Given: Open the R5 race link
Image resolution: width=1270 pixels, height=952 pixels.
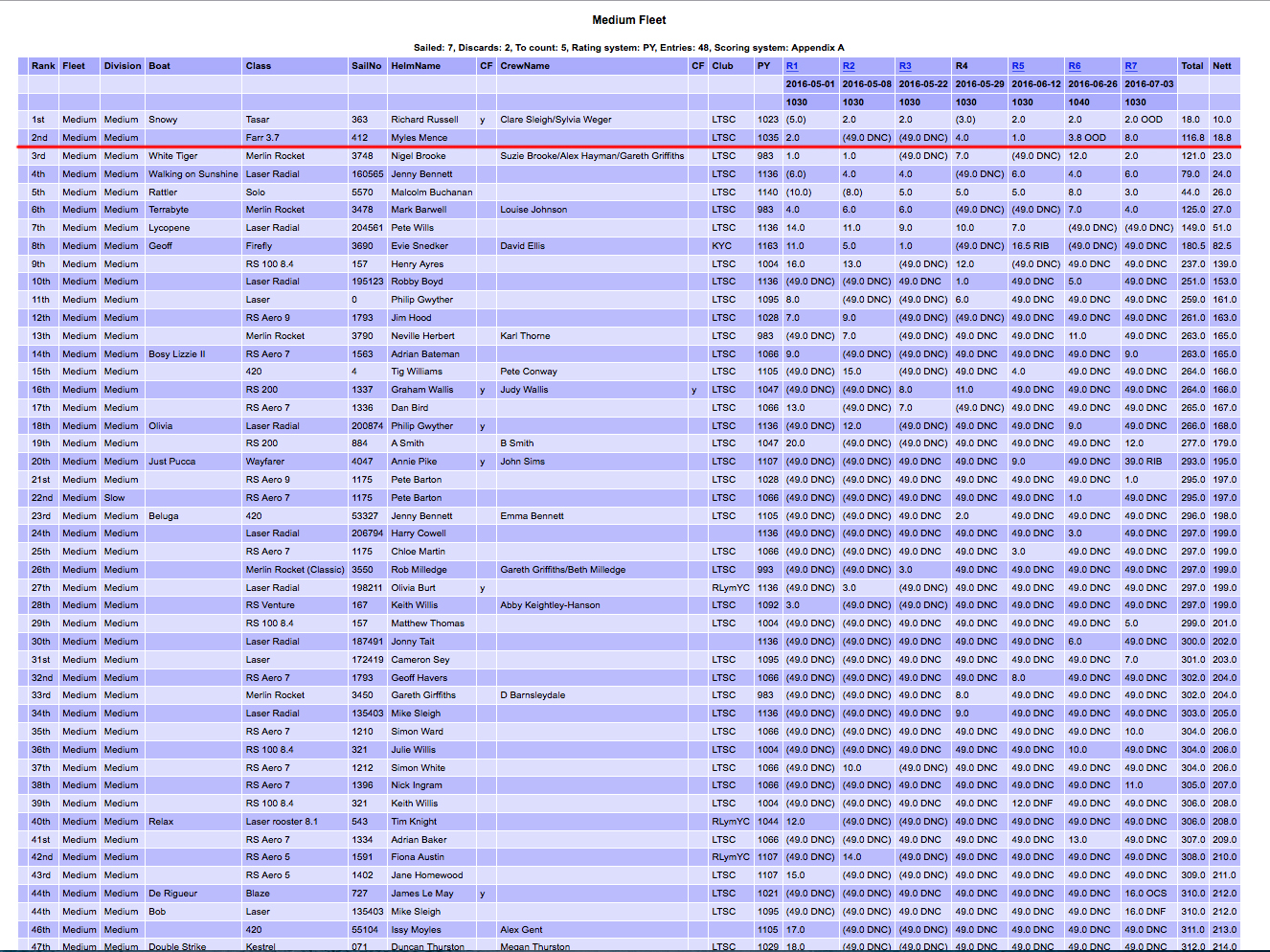Looking at the screenshot, I should pos(1017,66).
